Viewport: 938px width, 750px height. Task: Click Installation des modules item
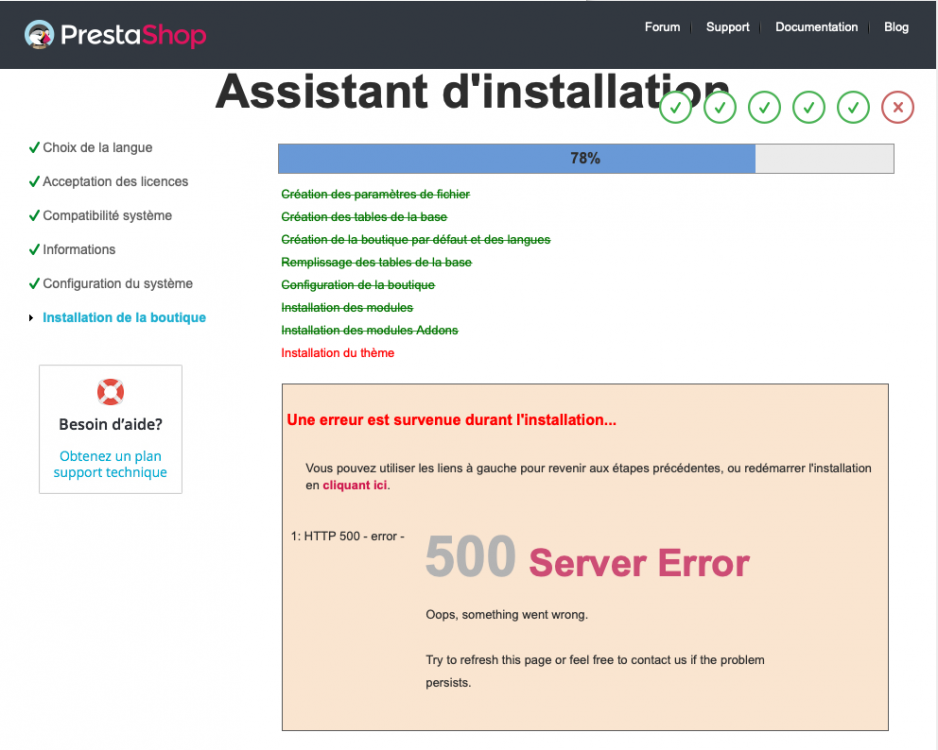pos(347,308)
